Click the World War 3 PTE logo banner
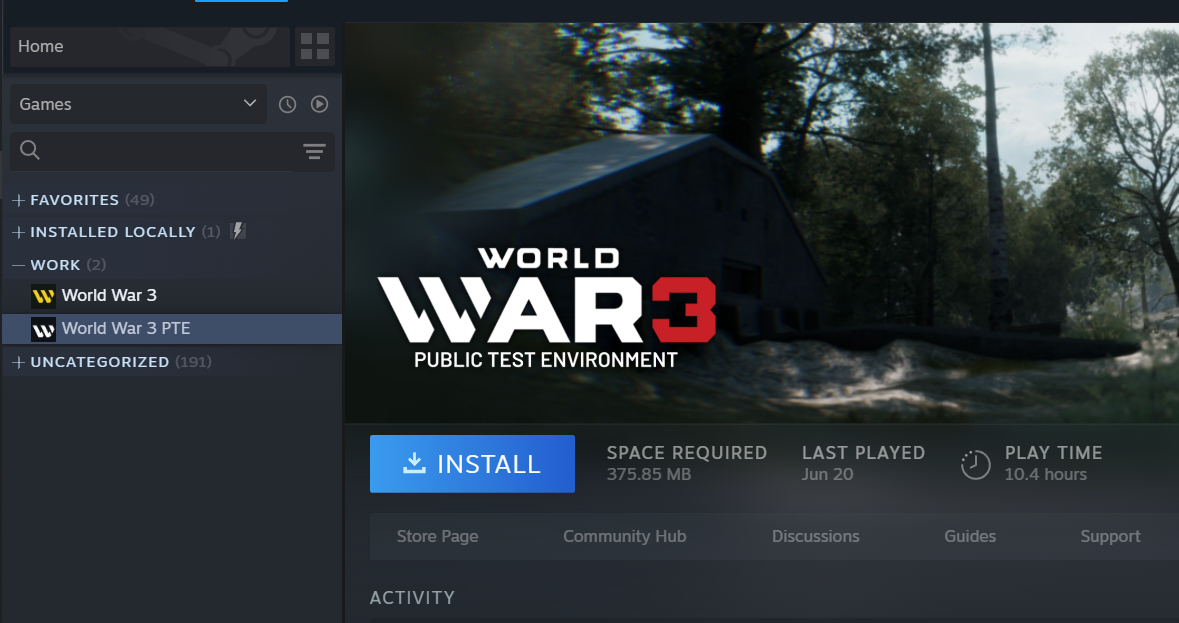 [x=547, y=308]
